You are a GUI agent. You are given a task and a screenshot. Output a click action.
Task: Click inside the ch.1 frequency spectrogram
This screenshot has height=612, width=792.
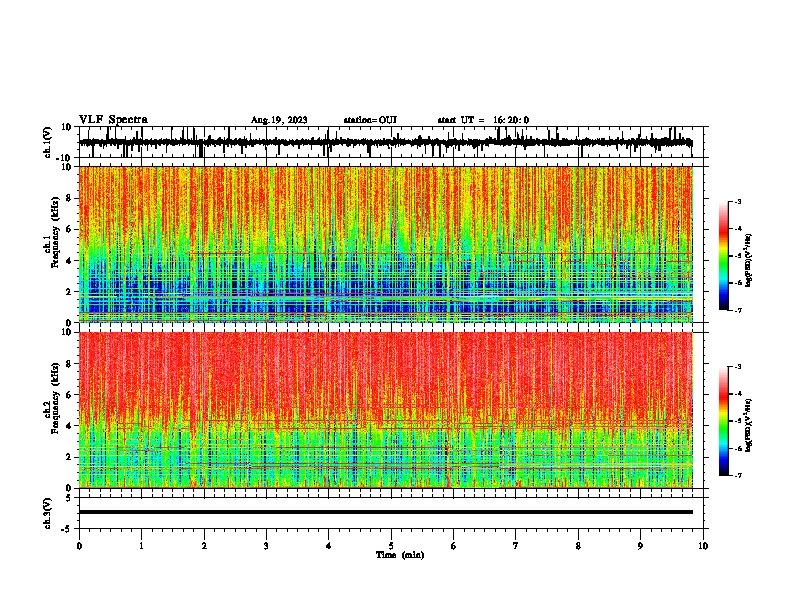point(385,244)
